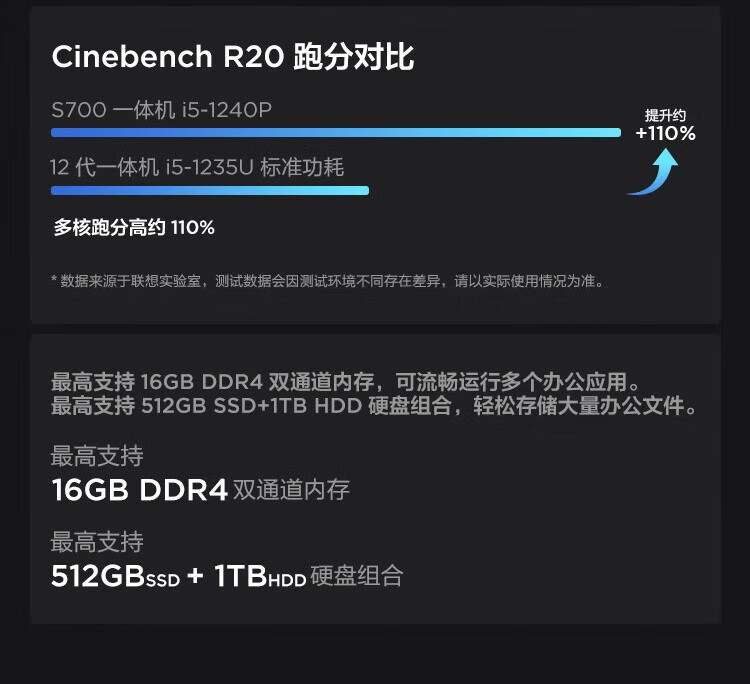
Task: Select the large 16GB DDR4 text
Action: [x=140, y=490]
